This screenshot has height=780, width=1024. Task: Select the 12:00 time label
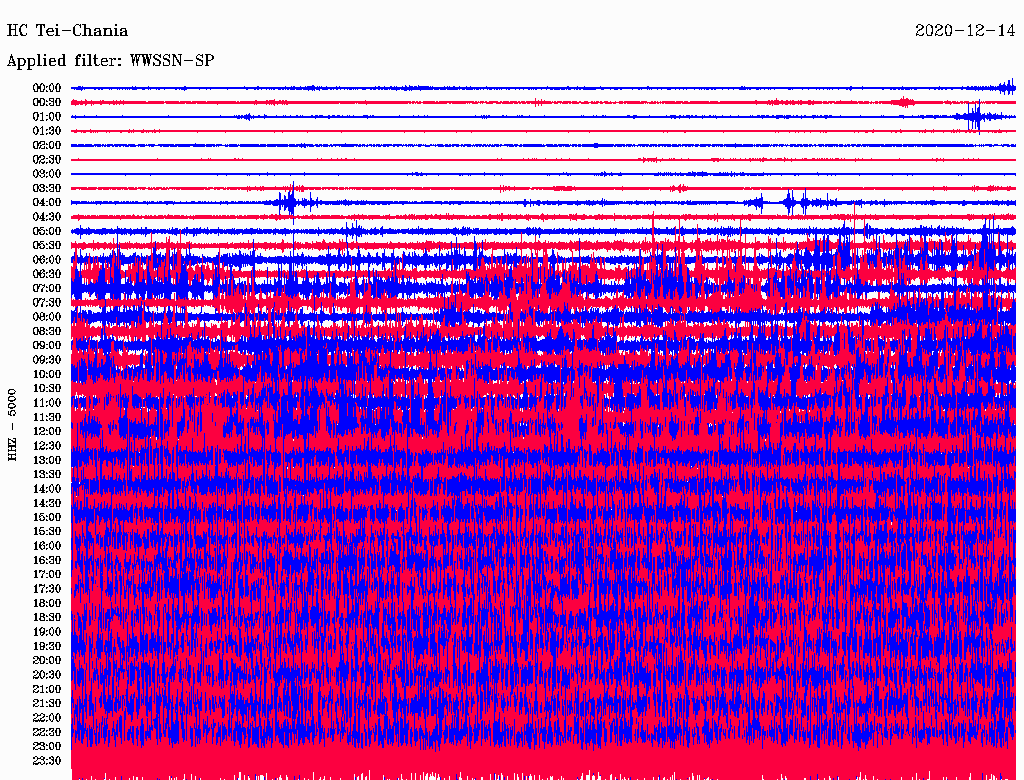47,431
